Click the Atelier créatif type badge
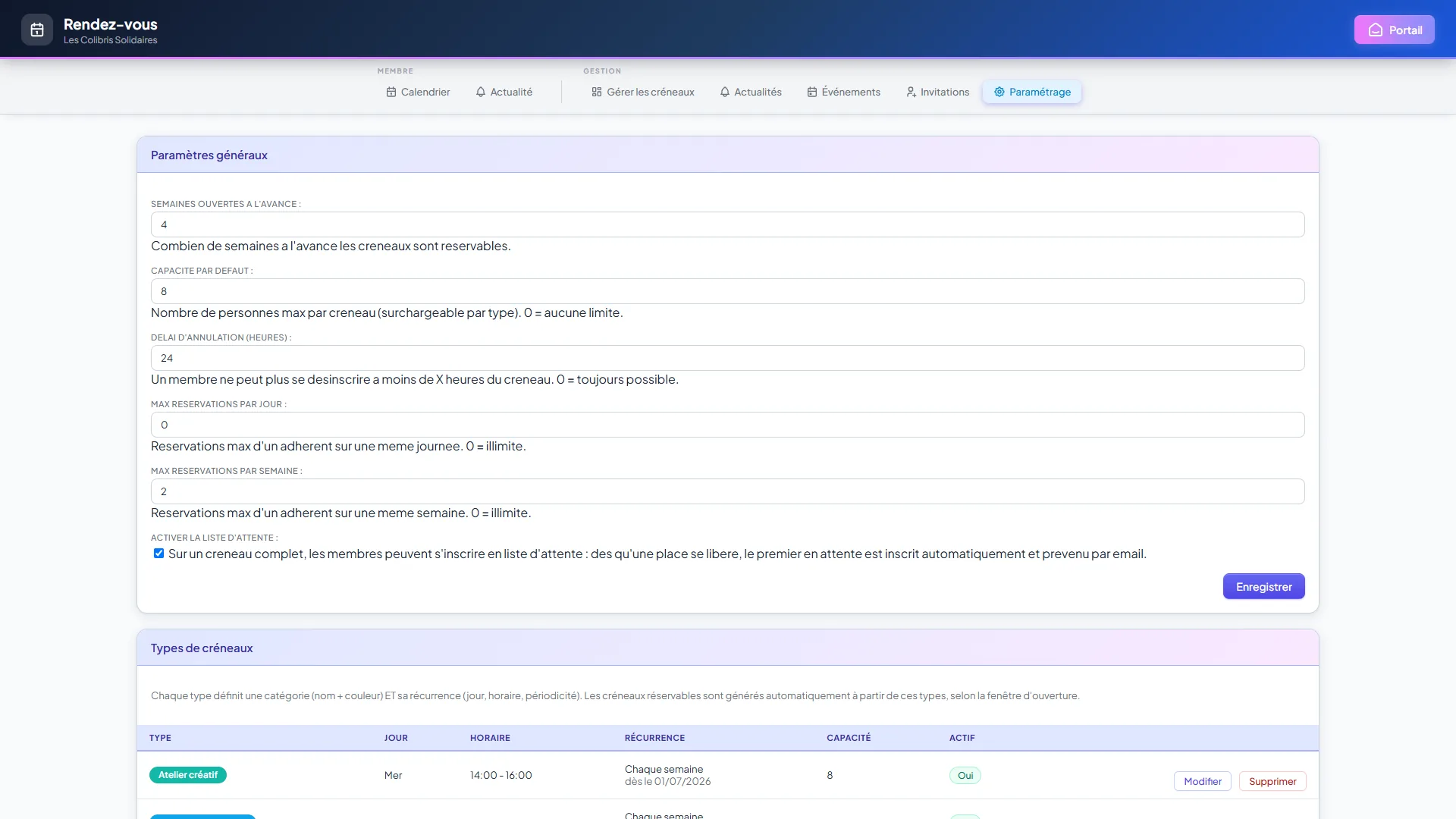 coord(188,775)
